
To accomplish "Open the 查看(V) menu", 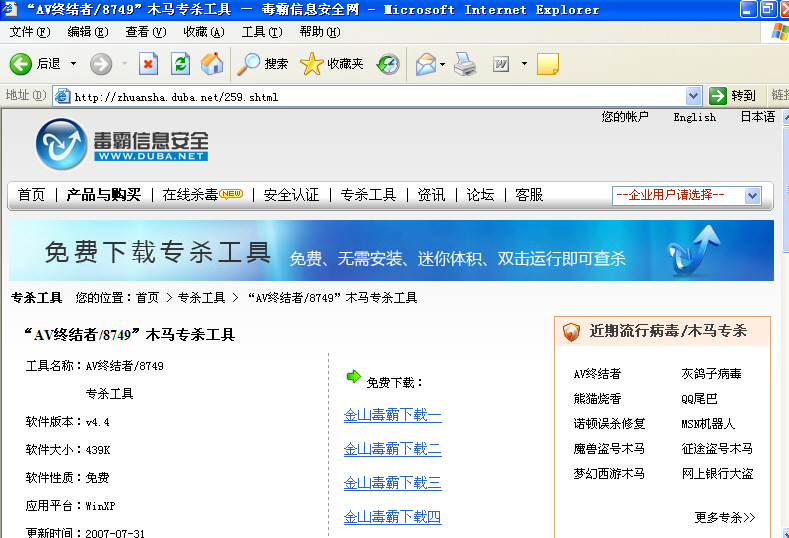I will coord(145,32).
